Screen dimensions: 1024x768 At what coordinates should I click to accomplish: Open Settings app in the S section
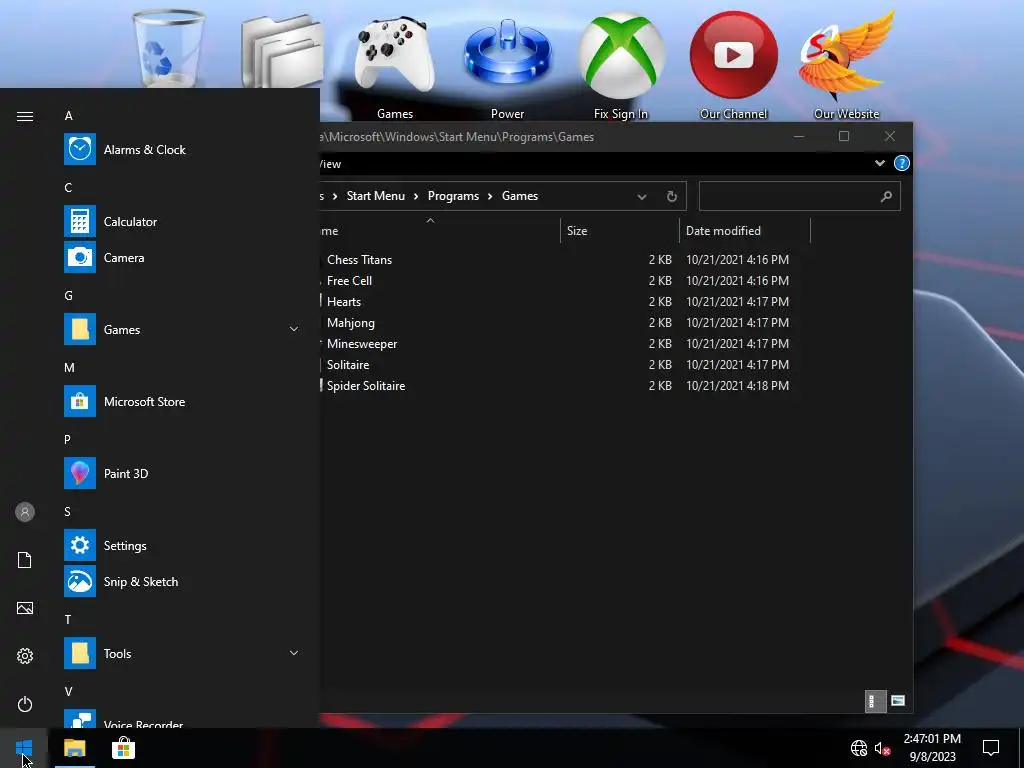[180, 545]
